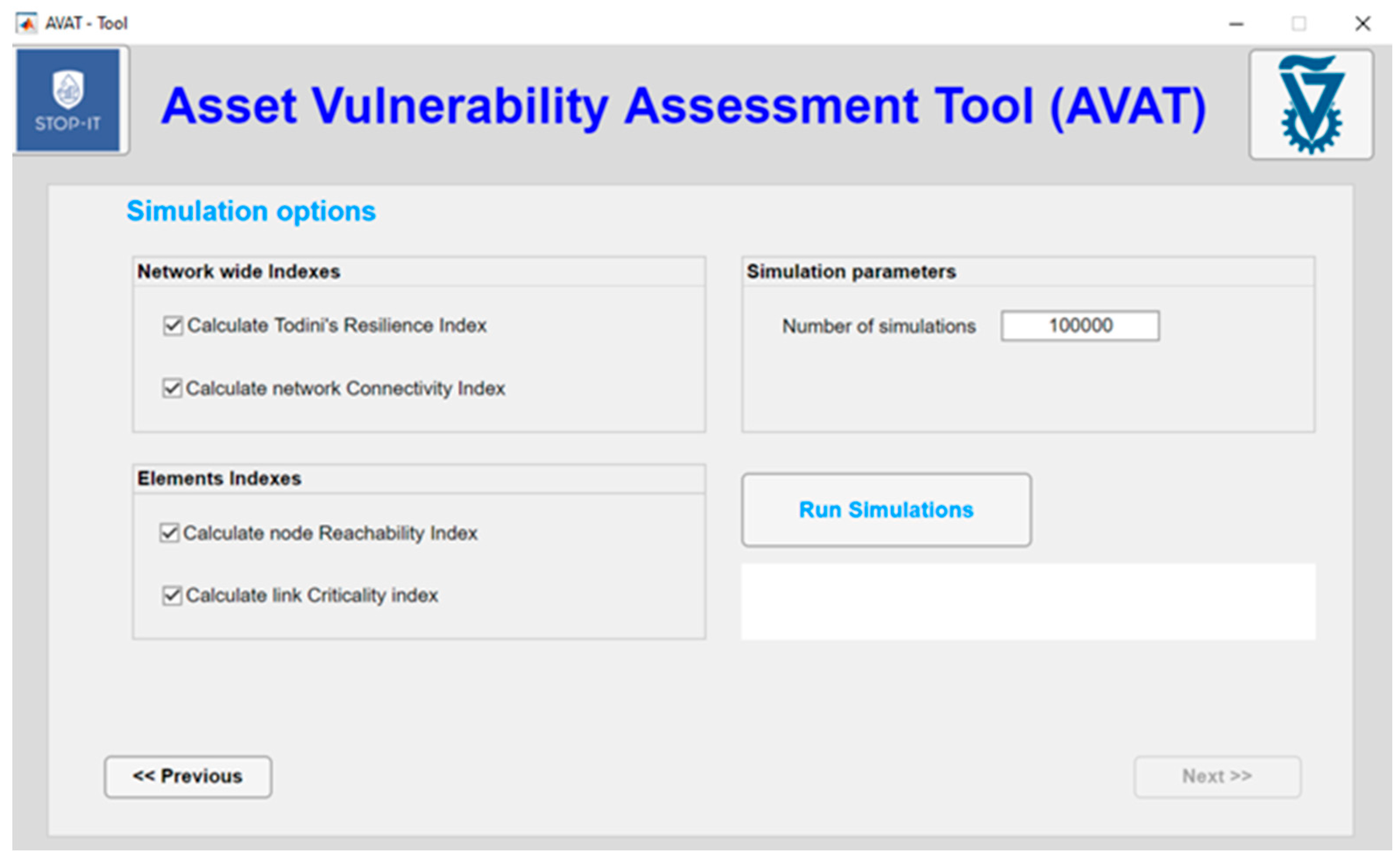1400x863 pixels.
Task: Toggle Calculate node Reachability Index checkbox
Action: point(170,533)
